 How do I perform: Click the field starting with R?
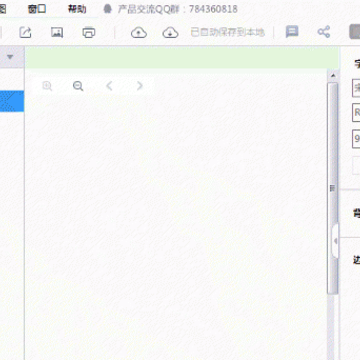(356, 113)
